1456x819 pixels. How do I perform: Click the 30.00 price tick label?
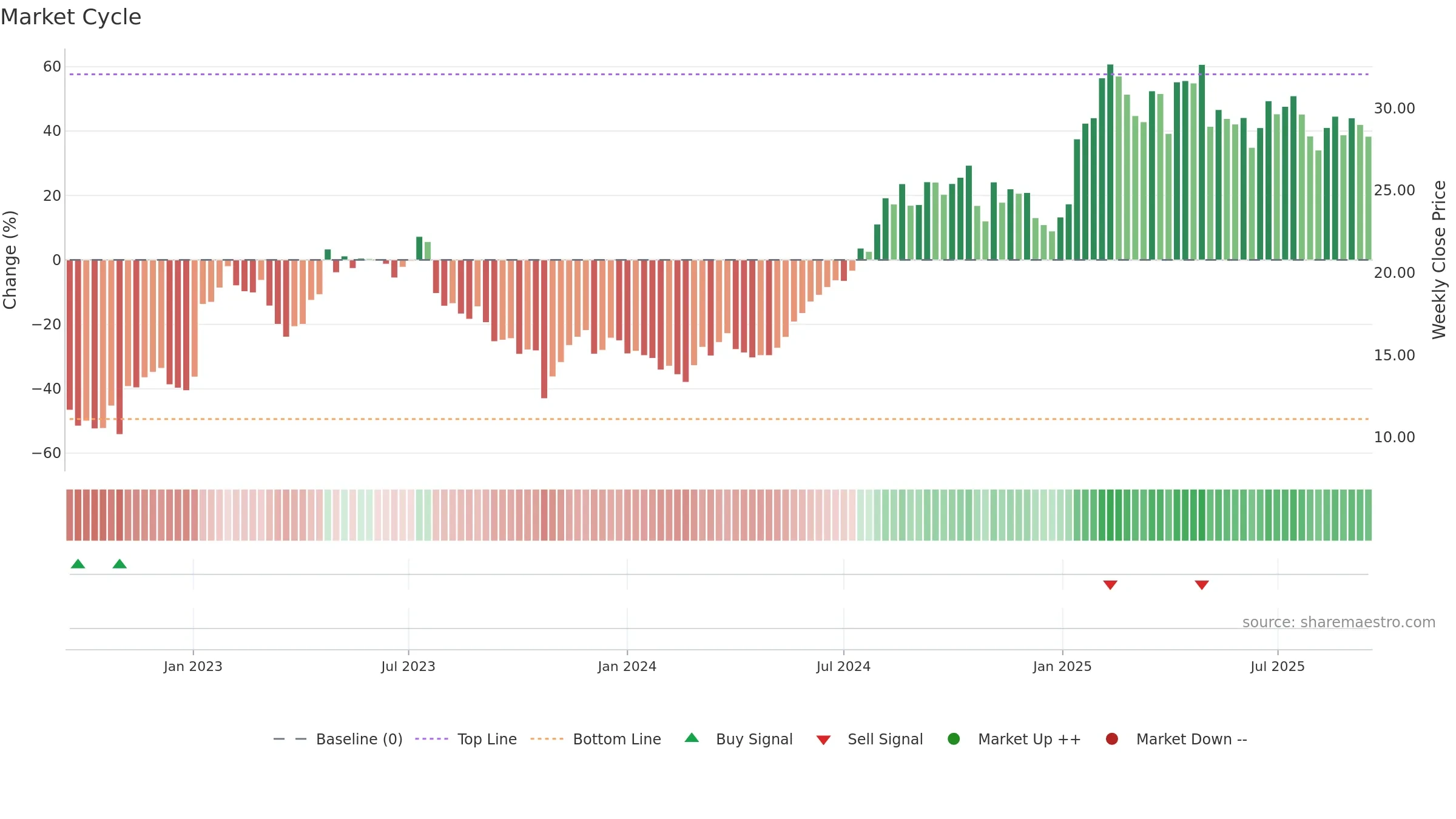click(1394, 108)
